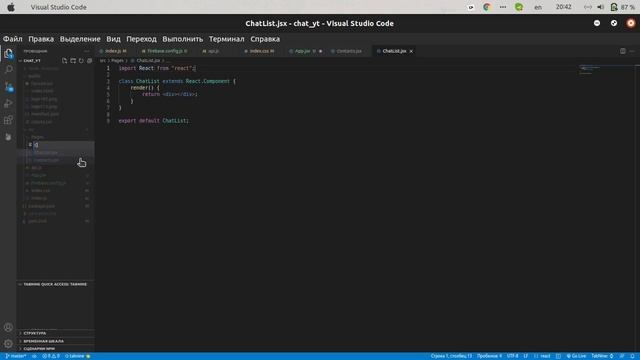Open the Вид menu
Image resolution: width=640 pixels, height=360 pixels.
point(113,39)
